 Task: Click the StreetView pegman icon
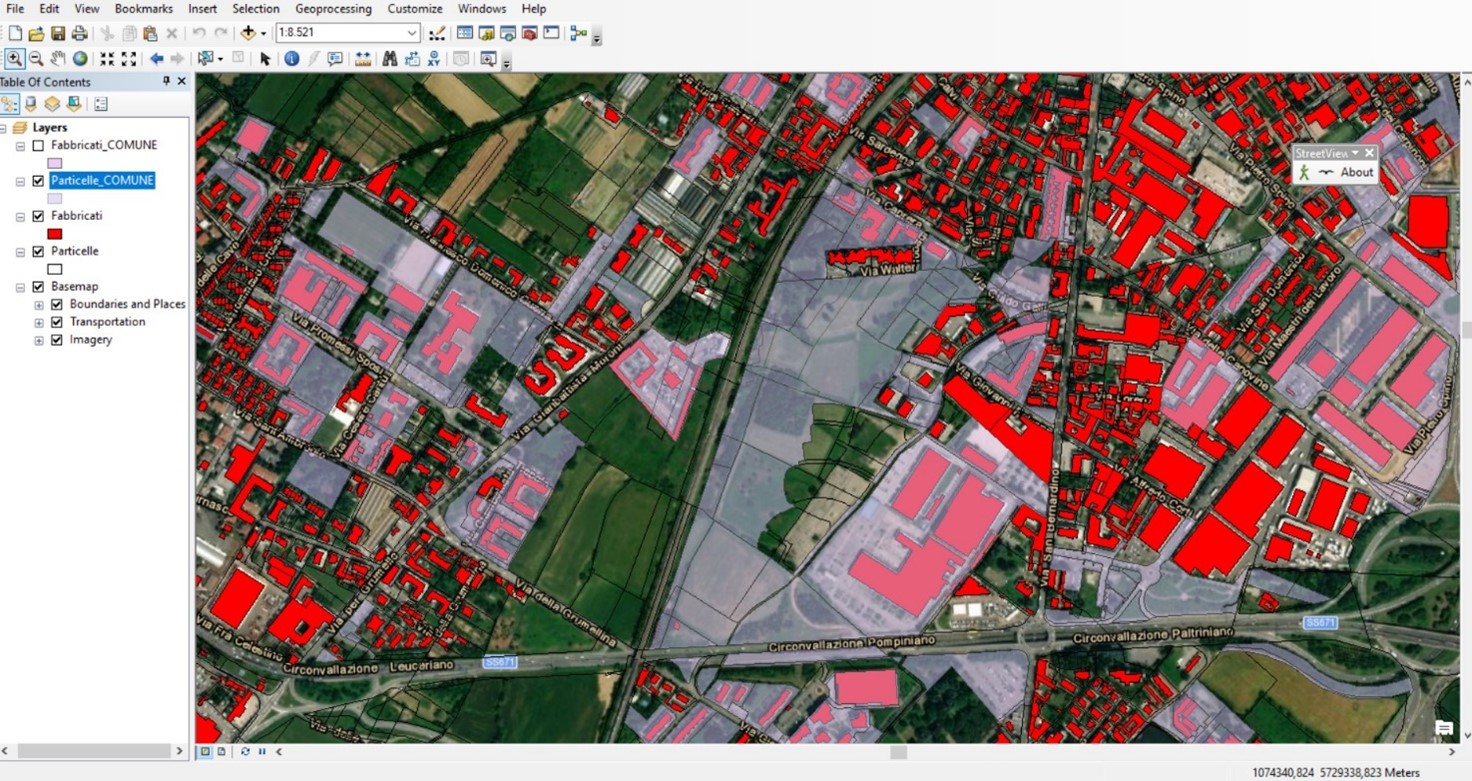1305,172
